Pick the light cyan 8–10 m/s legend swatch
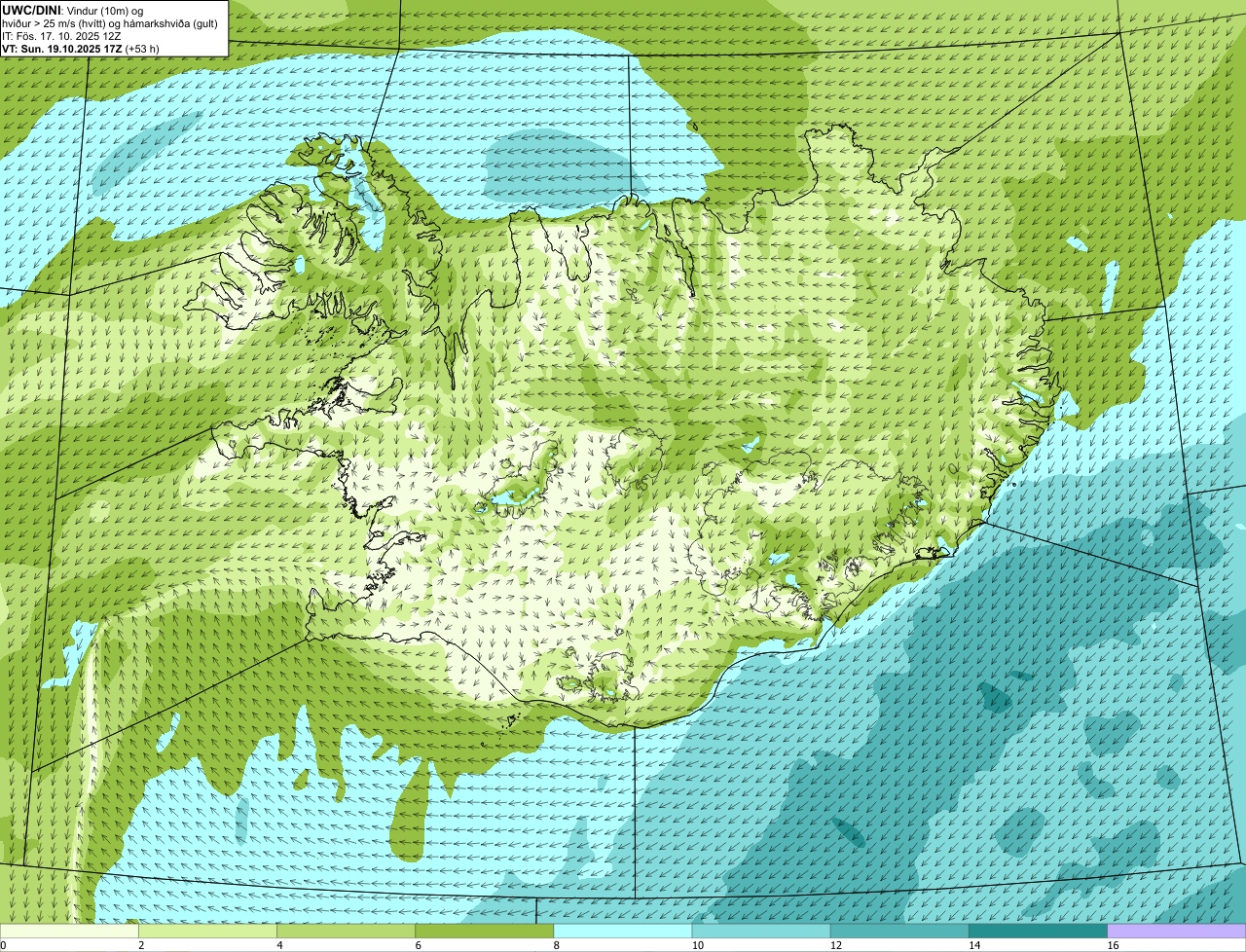1246x952 pixels. click(623, 931)
